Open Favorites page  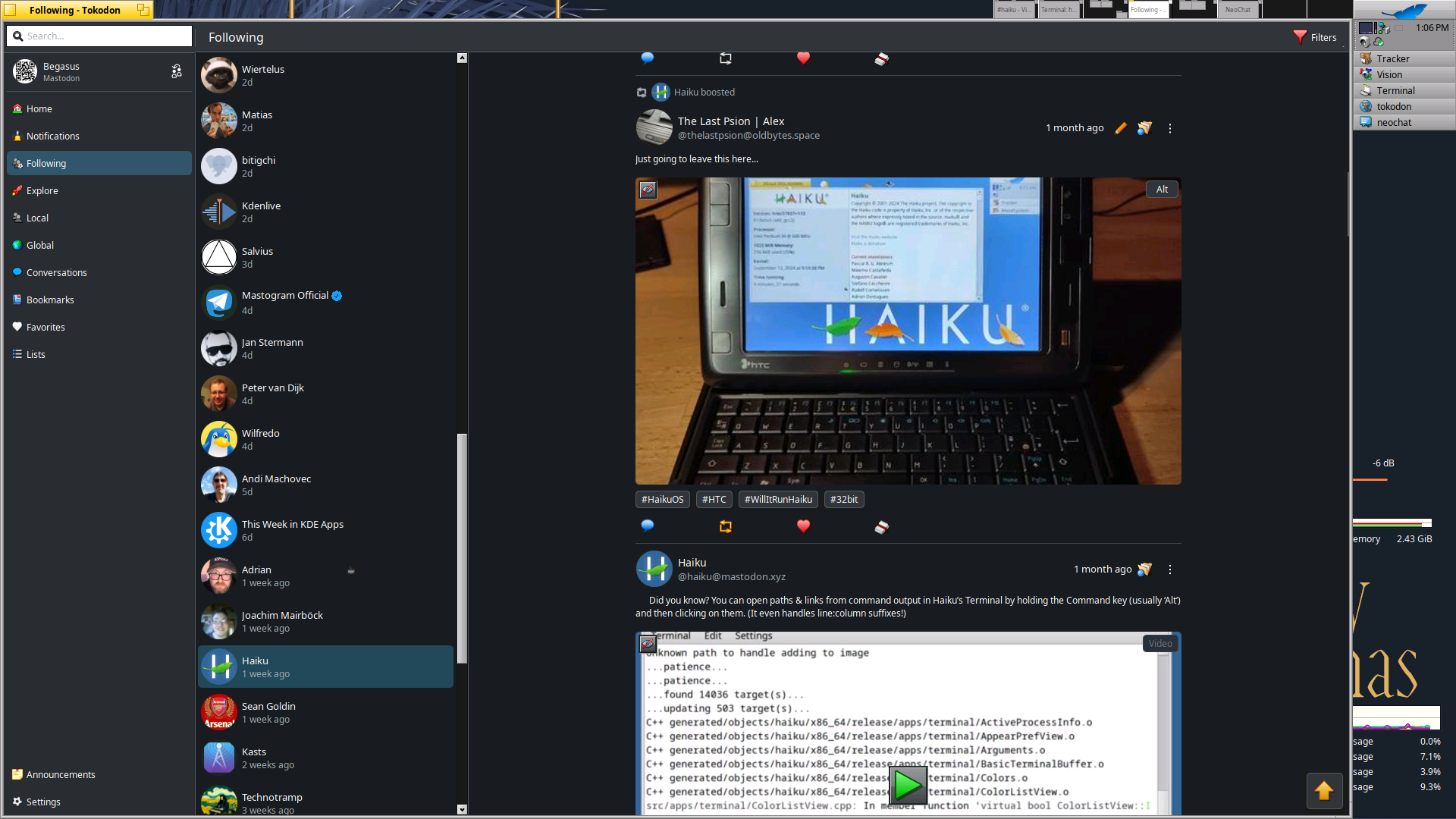coord(99,328)
